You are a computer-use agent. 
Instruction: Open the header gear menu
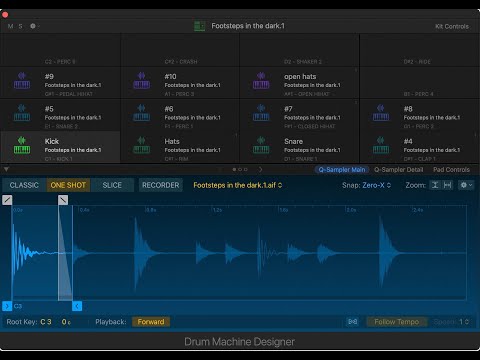[34, 26]
